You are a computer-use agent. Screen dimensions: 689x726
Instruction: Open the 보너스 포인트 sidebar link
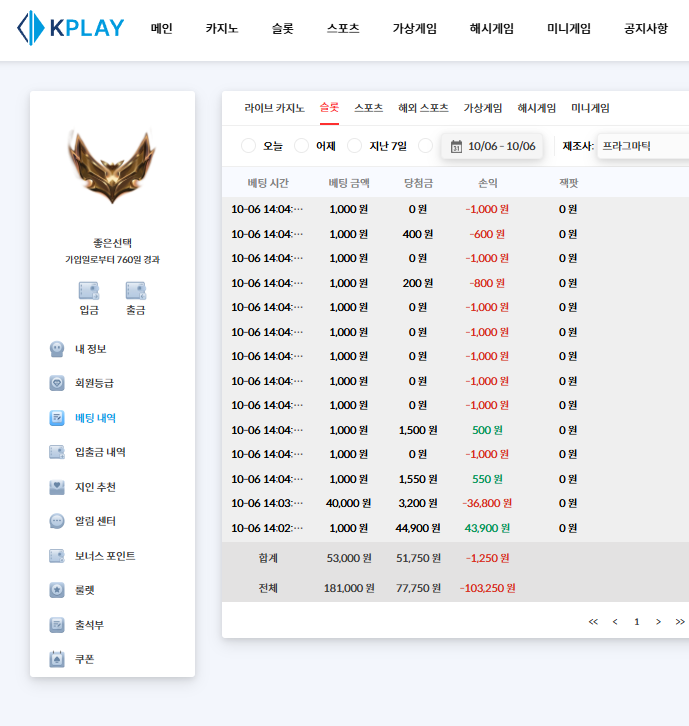click(x=105, y=556)
